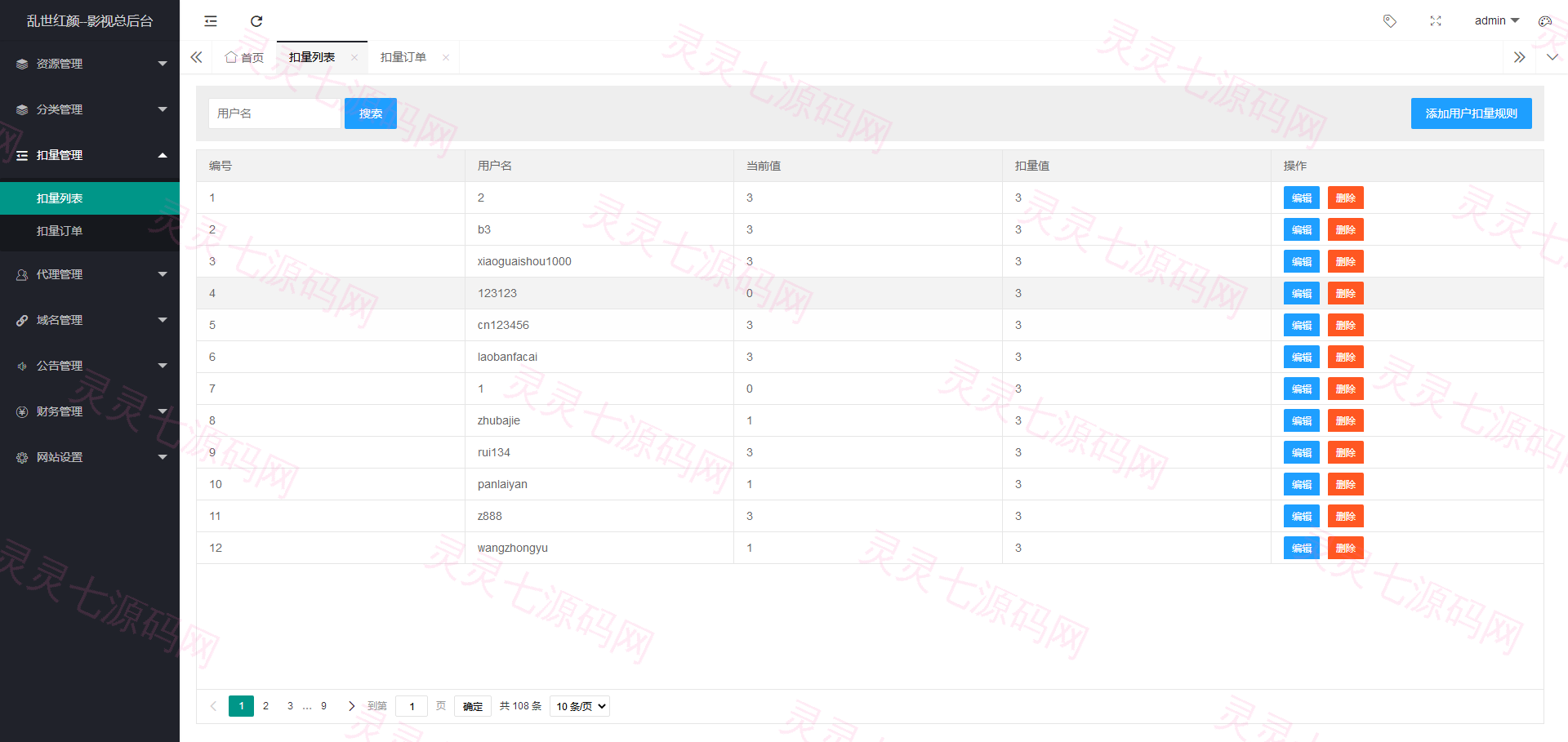1568x742 pixels.
Task: Expand the 网站设置 sidebar menu
Action: 90,457
